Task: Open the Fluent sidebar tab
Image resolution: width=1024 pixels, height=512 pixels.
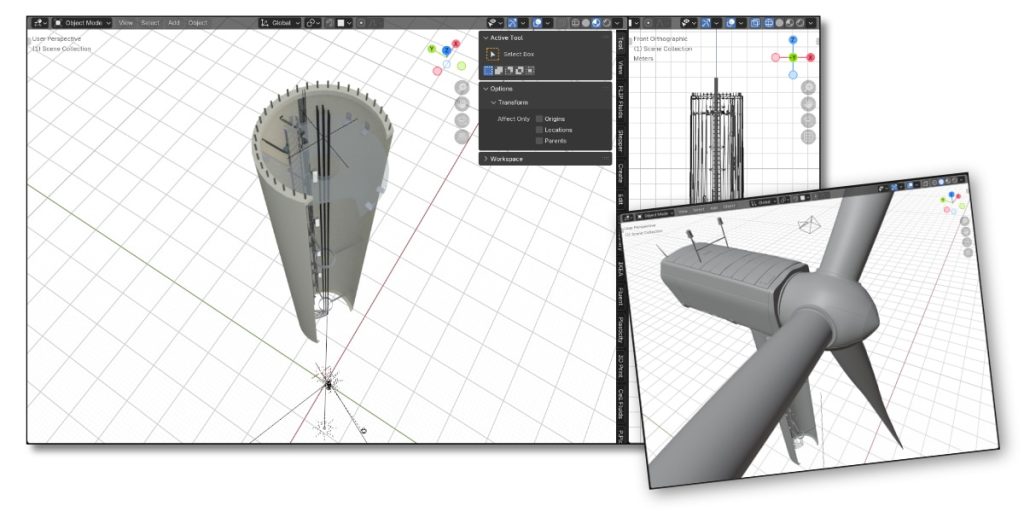Action: (620, 297)
